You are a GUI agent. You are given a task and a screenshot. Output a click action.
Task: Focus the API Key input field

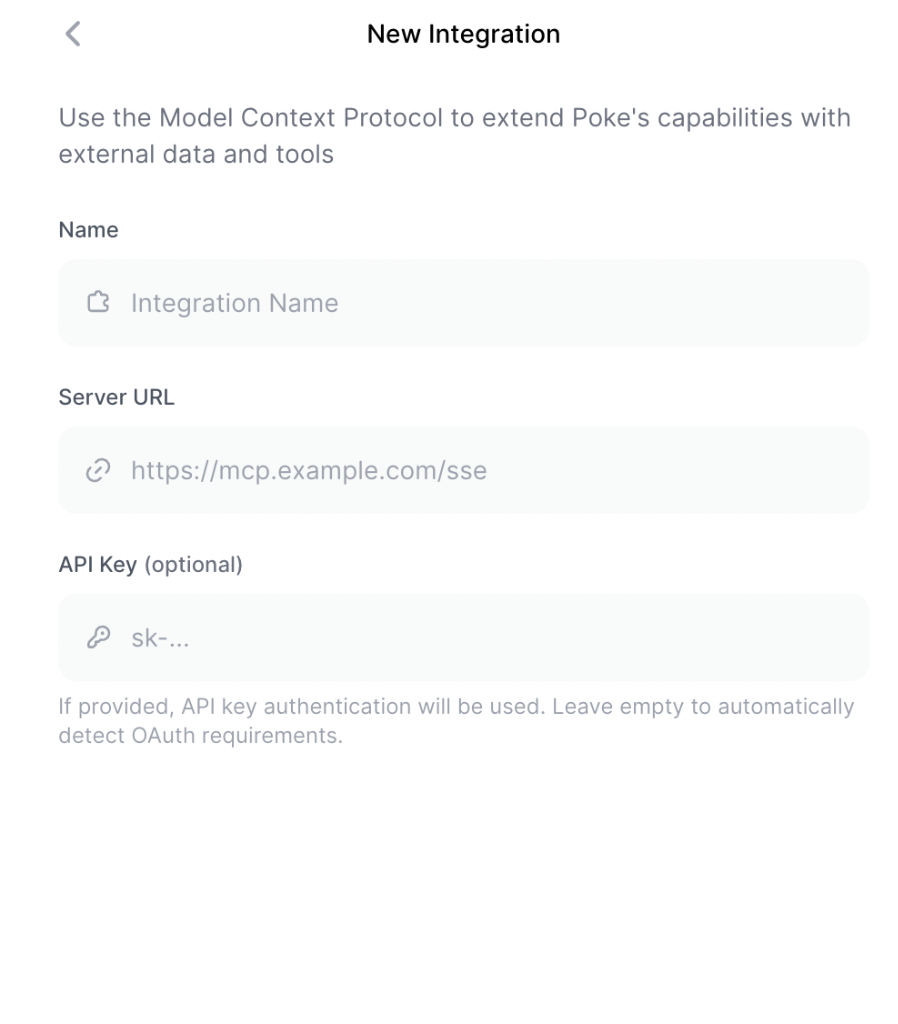pos(500,638)
